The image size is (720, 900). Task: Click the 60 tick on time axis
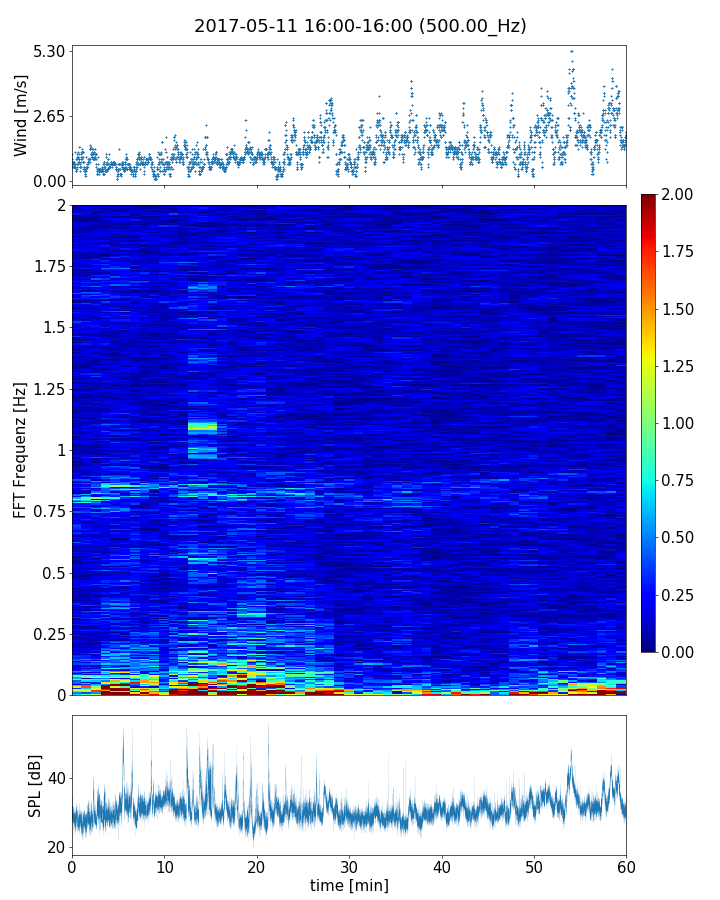(x=626, y=865)
